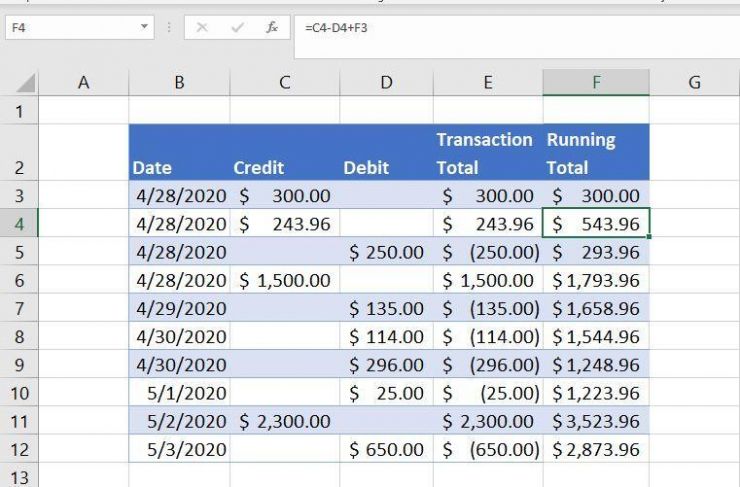Click the Select All corner triangle
The height and width of the screenshot is (487, 740).
click(26, 83)
